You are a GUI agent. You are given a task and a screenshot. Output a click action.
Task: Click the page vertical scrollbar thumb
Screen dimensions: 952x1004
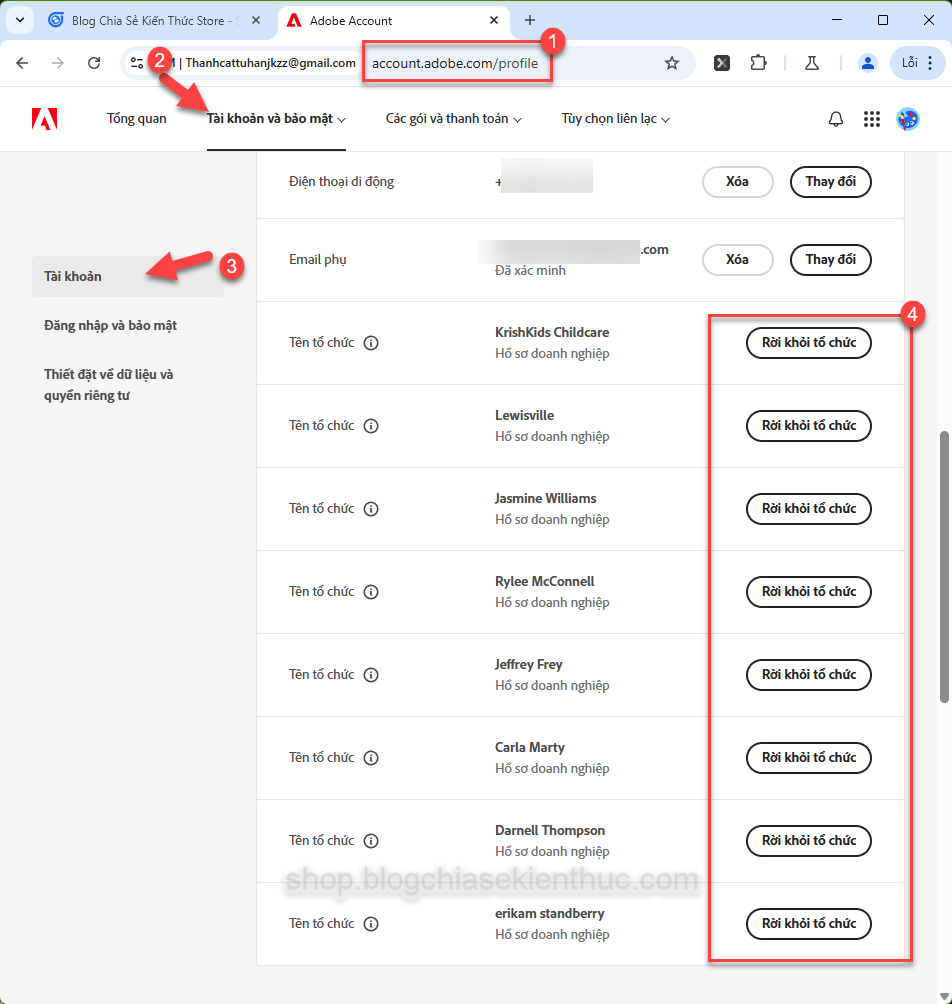point(944,567)
